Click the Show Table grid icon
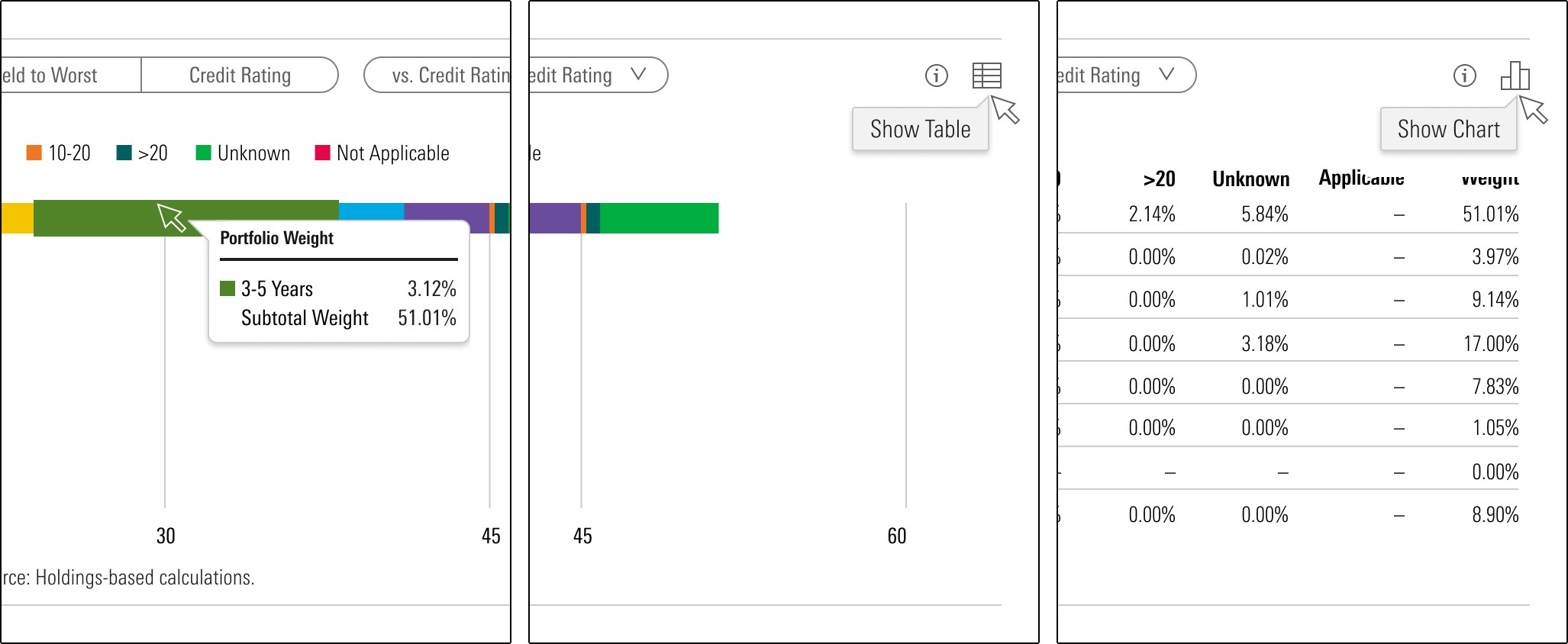1568x644 pixels. [986, 76]
